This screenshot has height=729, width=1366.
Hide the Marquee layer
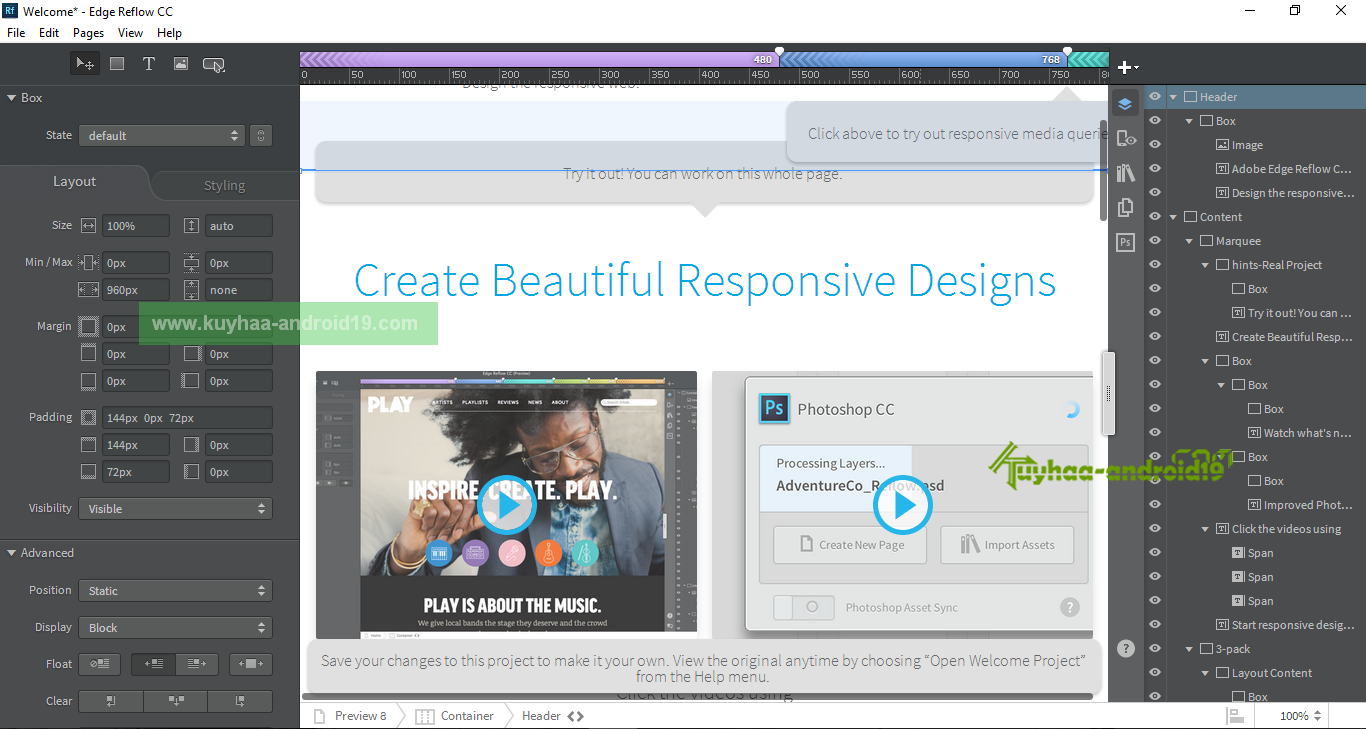tap(1155, 241)
